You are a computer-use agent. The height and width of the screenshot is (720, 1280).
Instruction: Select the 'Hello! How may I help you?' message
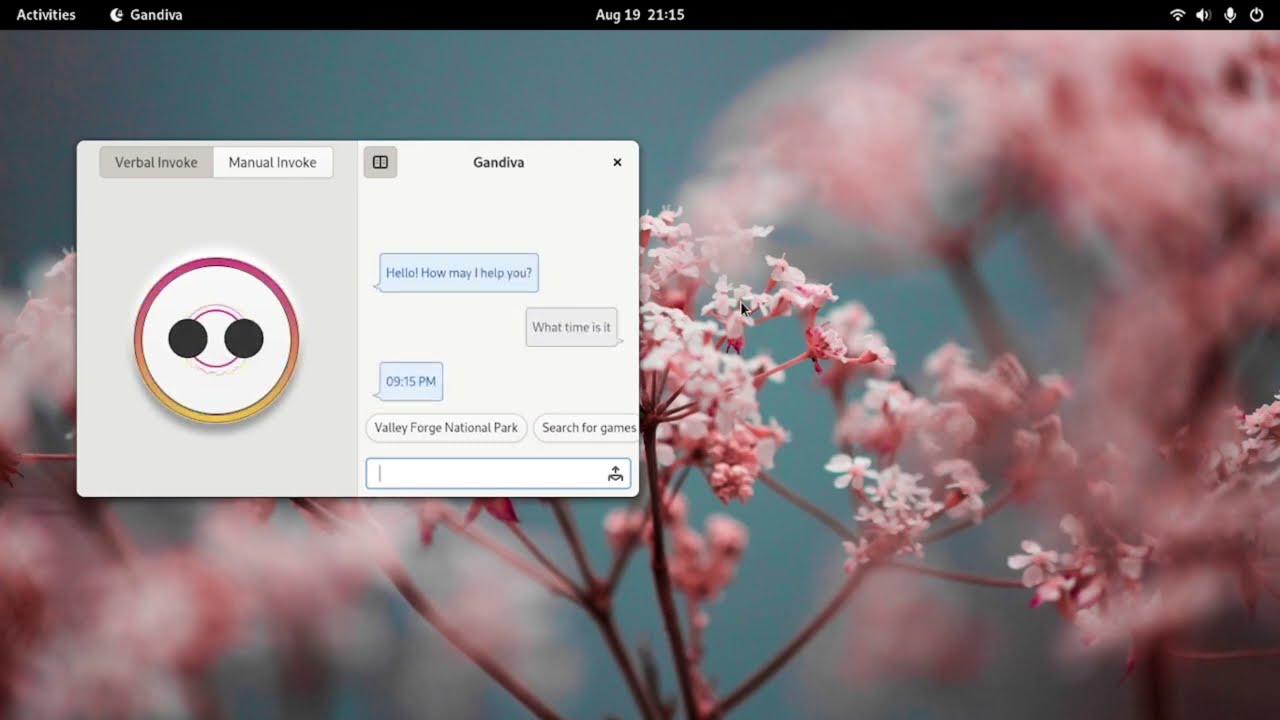(x=459, y=273)
